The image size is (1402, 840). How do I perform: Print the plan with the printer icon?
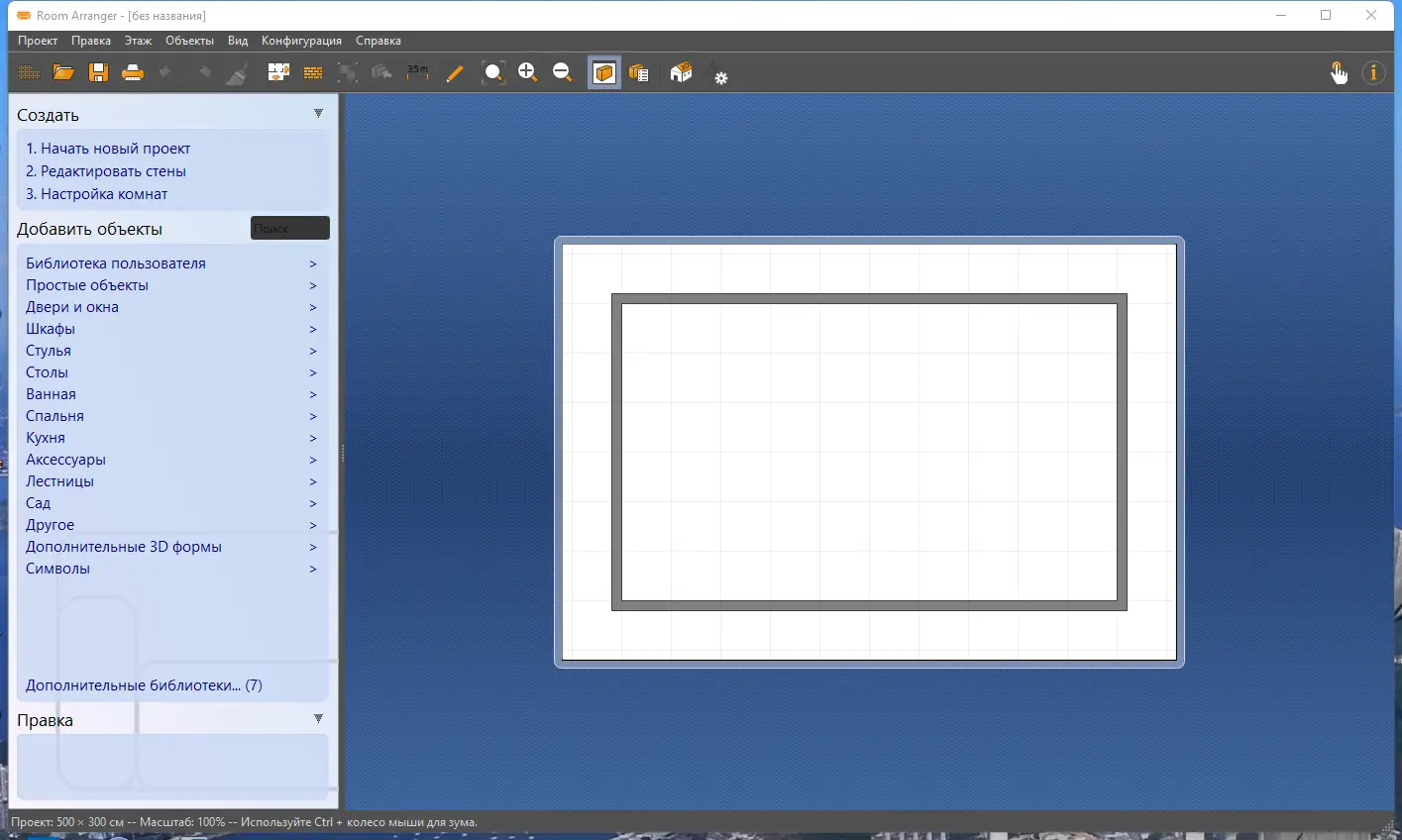pyautogui.click(x=133, y=73)
